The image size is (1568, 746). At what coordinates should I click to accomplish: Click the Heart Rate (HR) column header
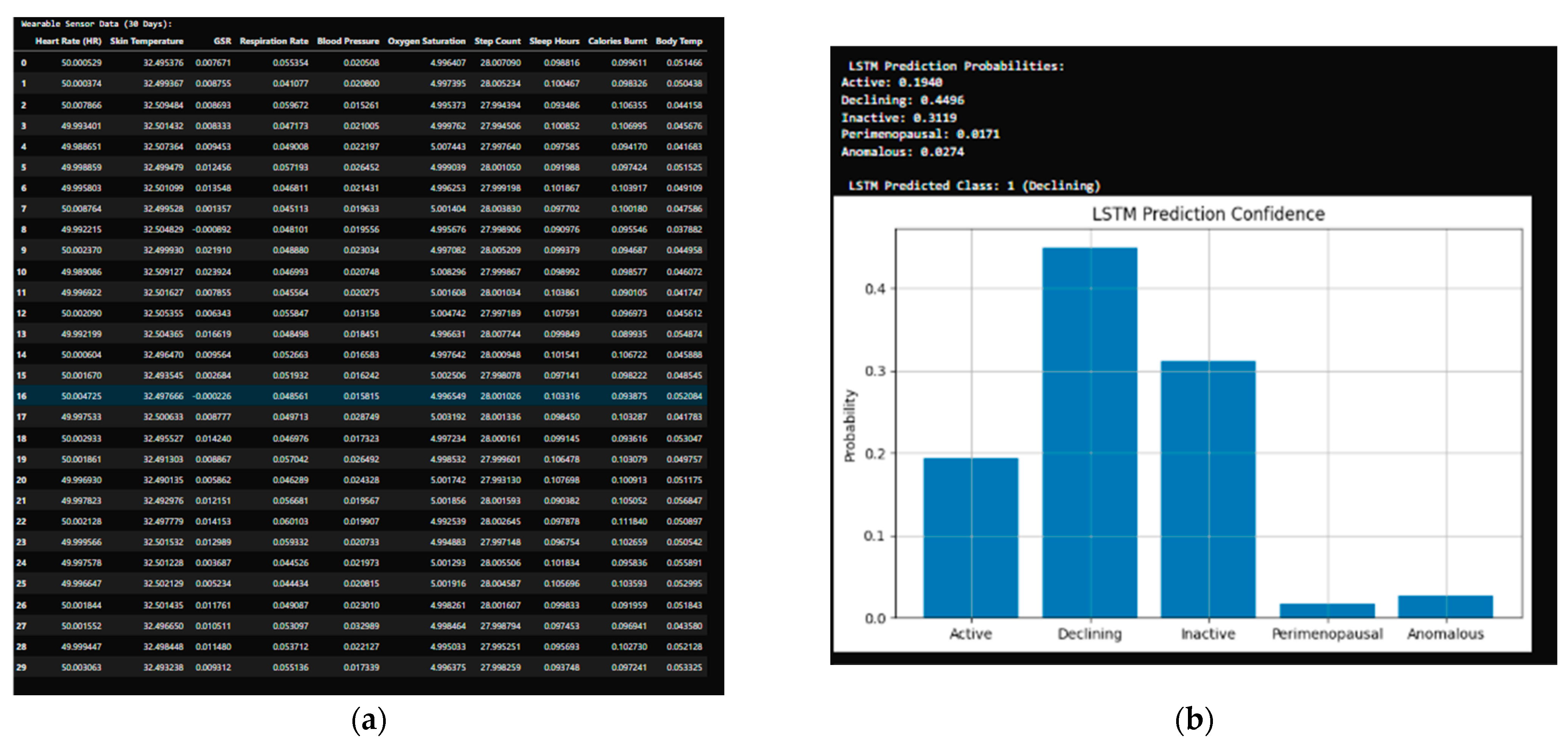tap(68, 41)
